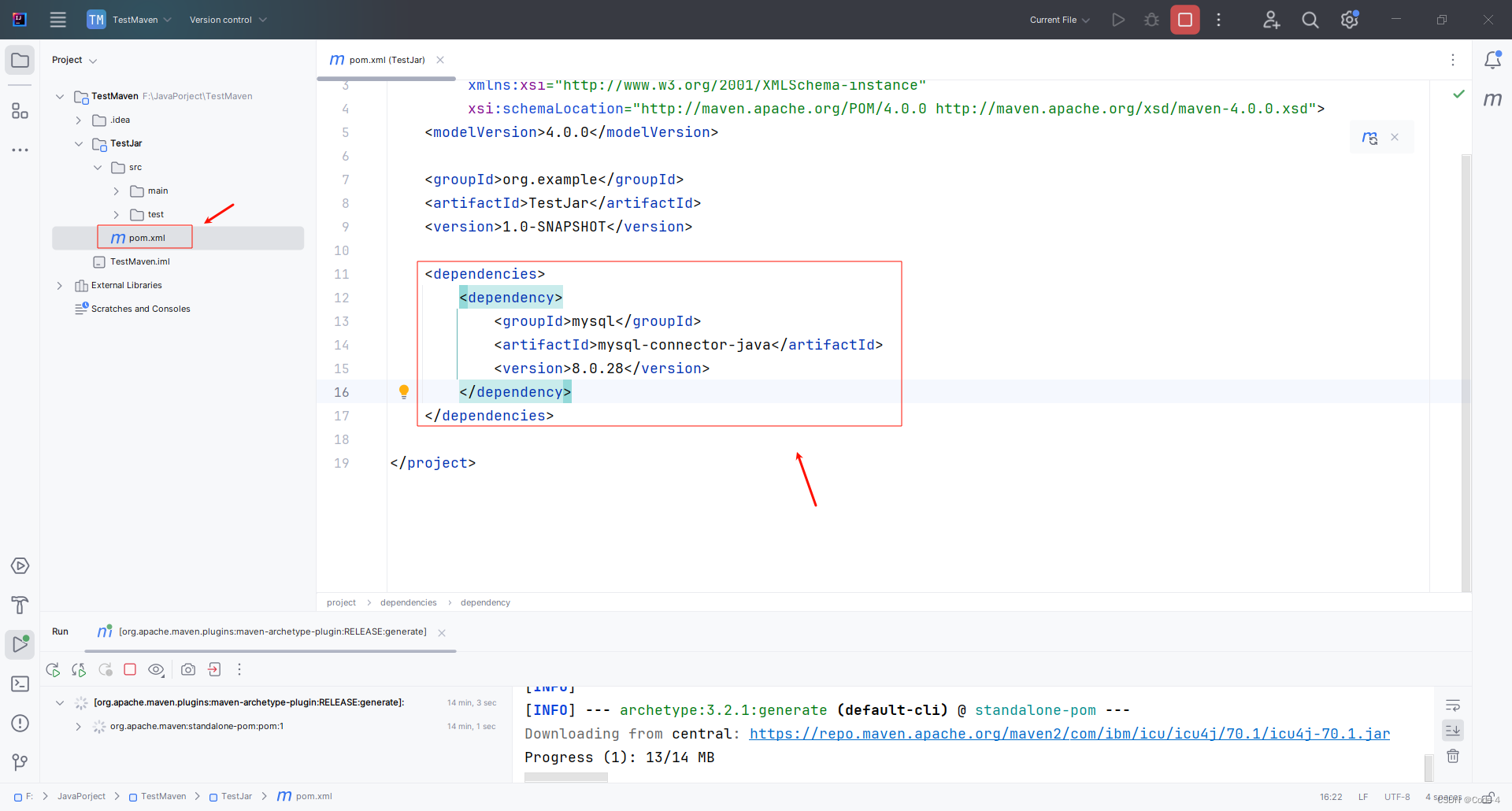Open Run panel more options menu
This screenshot has height=811, width=1512.
point(239,669)
